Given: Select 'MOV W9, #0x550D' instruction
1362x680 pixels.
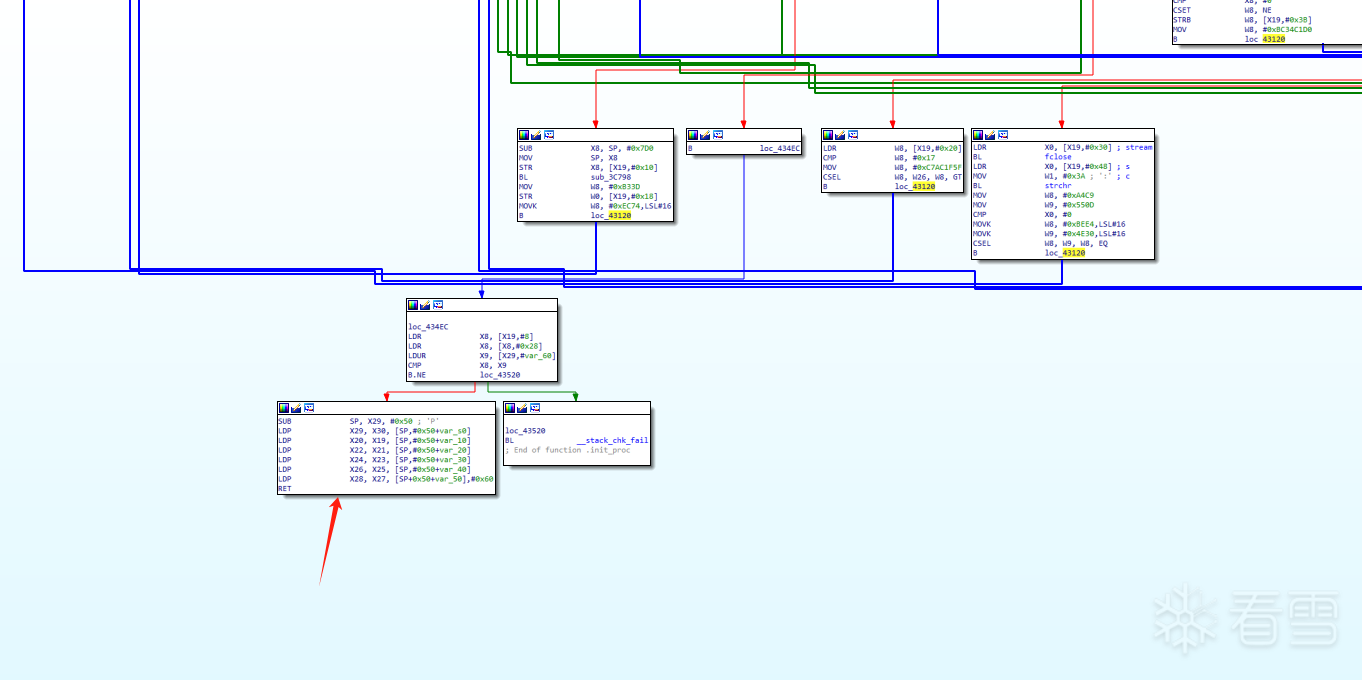Looking at the screenshot, I should point(1033,205).
